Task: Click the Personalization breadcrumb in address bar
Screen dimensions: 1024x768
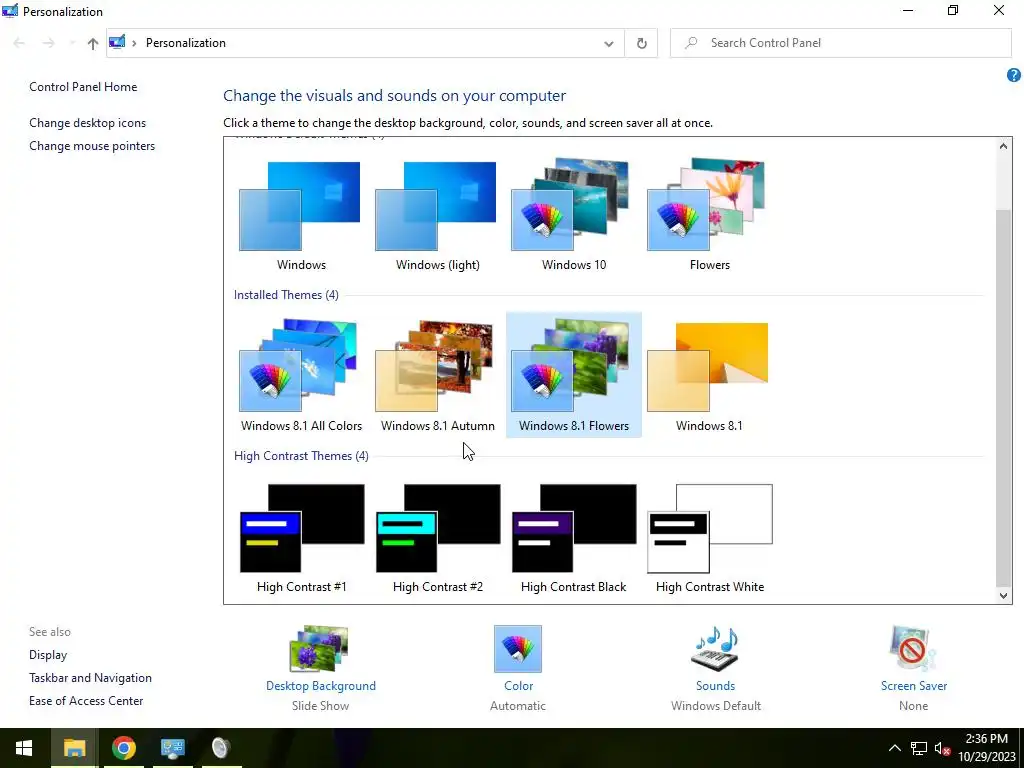Action: coord(185,42)
